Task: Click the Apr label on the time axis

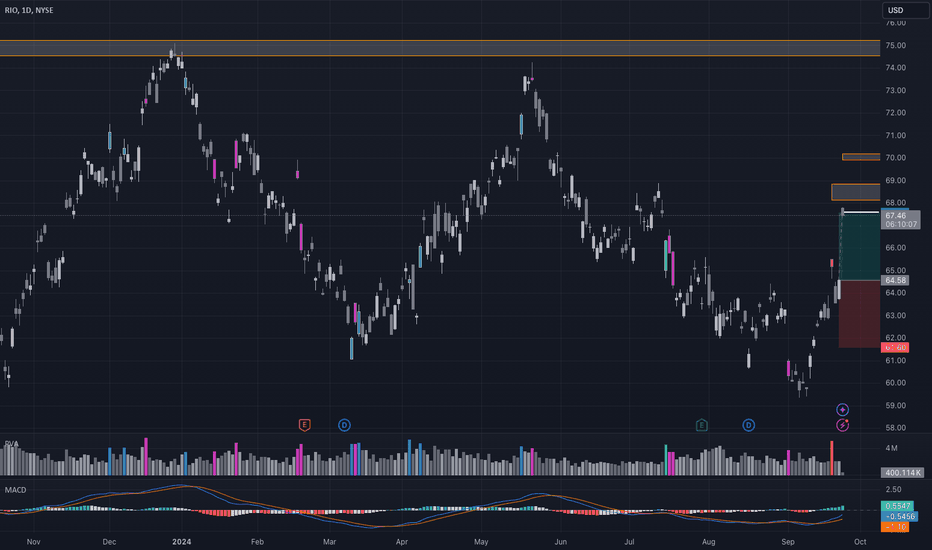Action: coord(402,542)
